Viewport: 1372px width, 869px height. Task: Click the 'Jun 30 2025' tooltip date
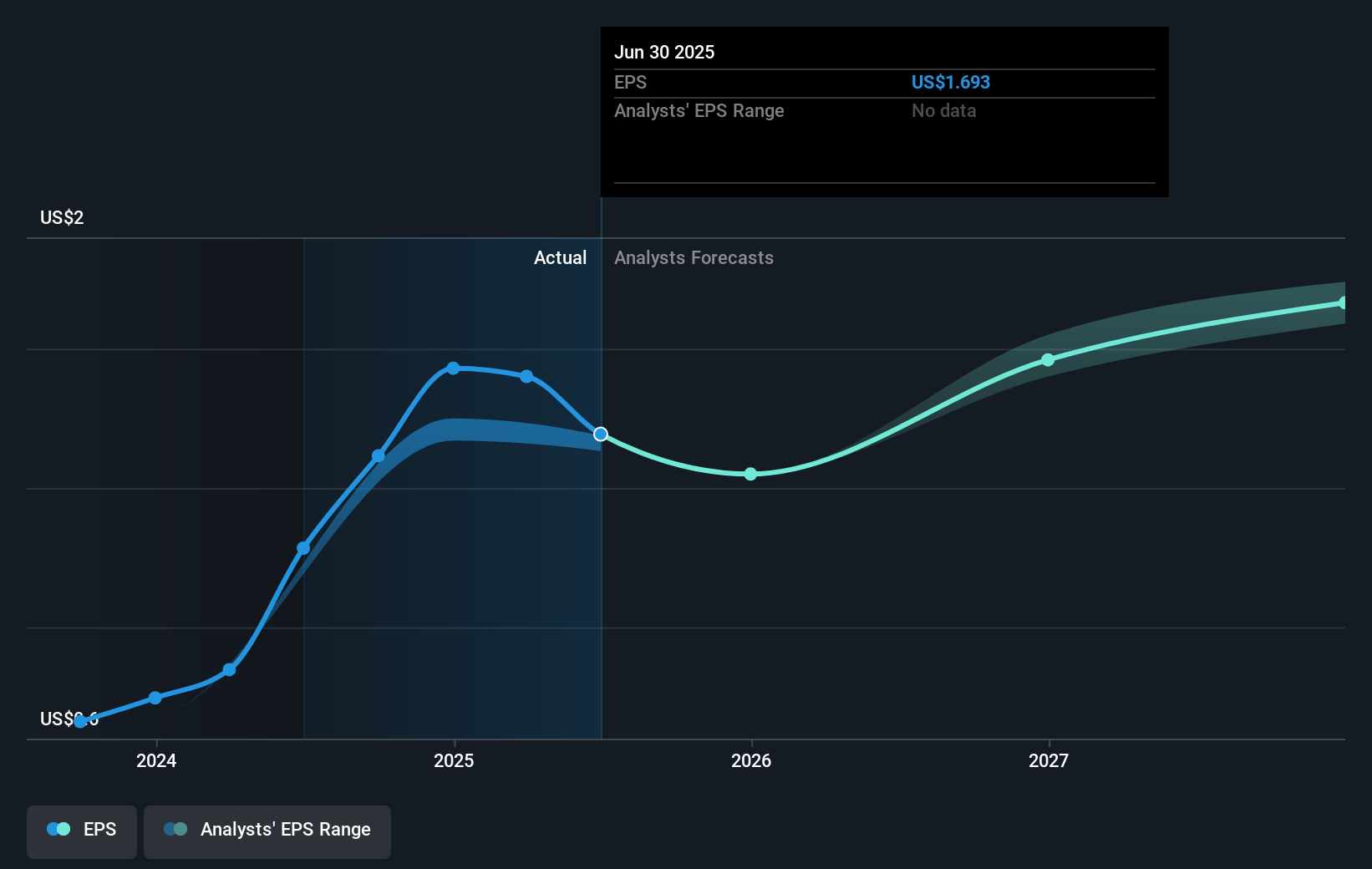[664, 52]
